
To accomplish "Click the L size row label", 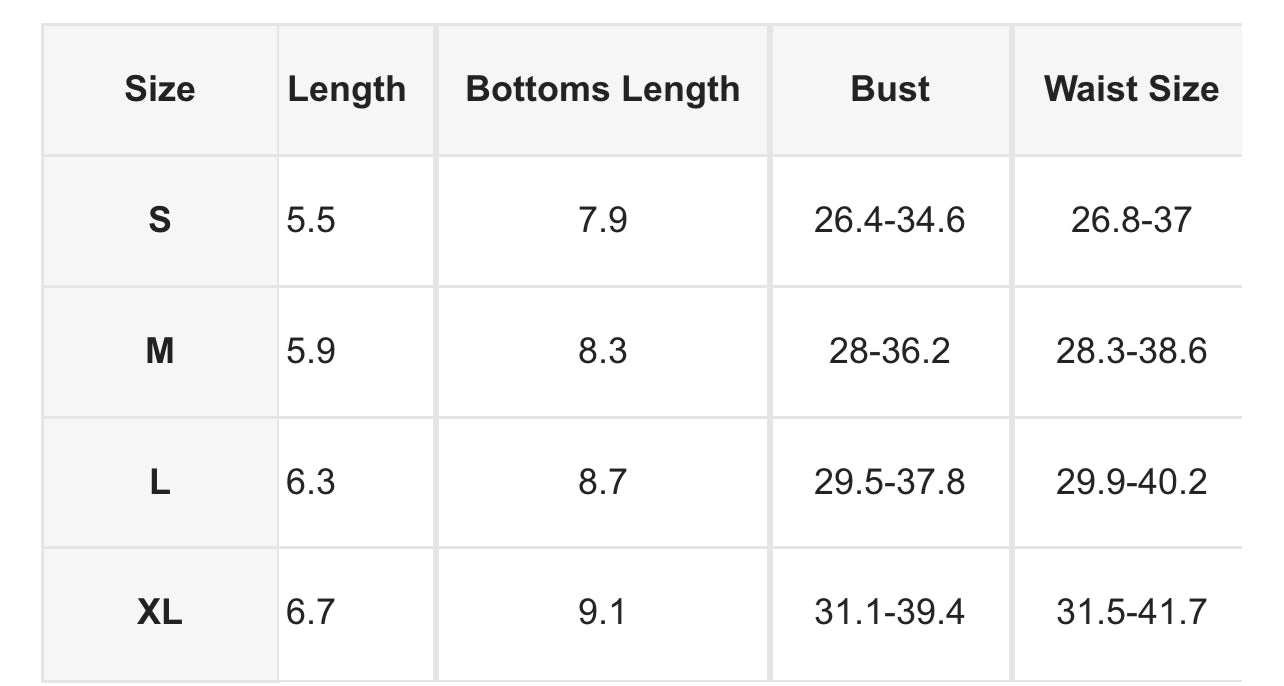I will (160, 482).
